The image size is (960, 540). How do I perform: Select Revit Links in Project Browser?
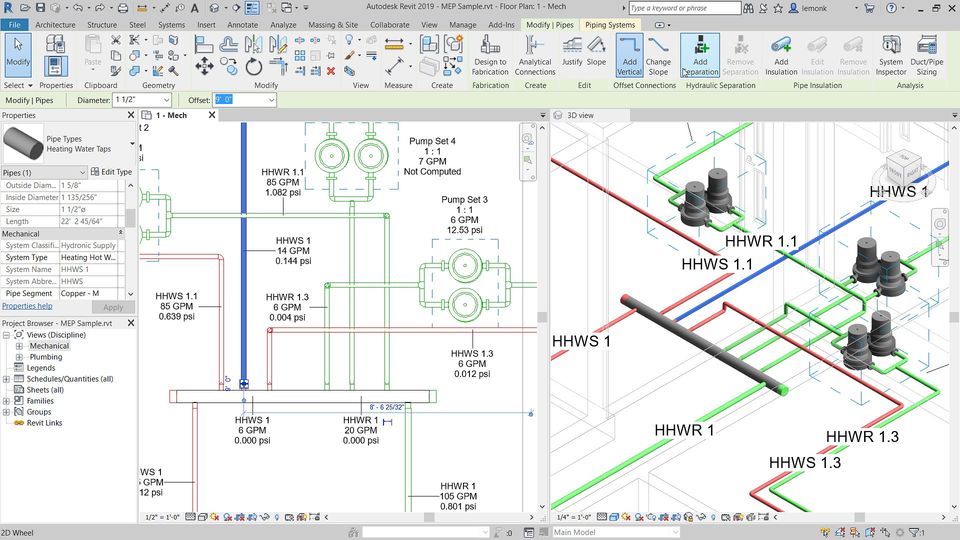point(44,423)
